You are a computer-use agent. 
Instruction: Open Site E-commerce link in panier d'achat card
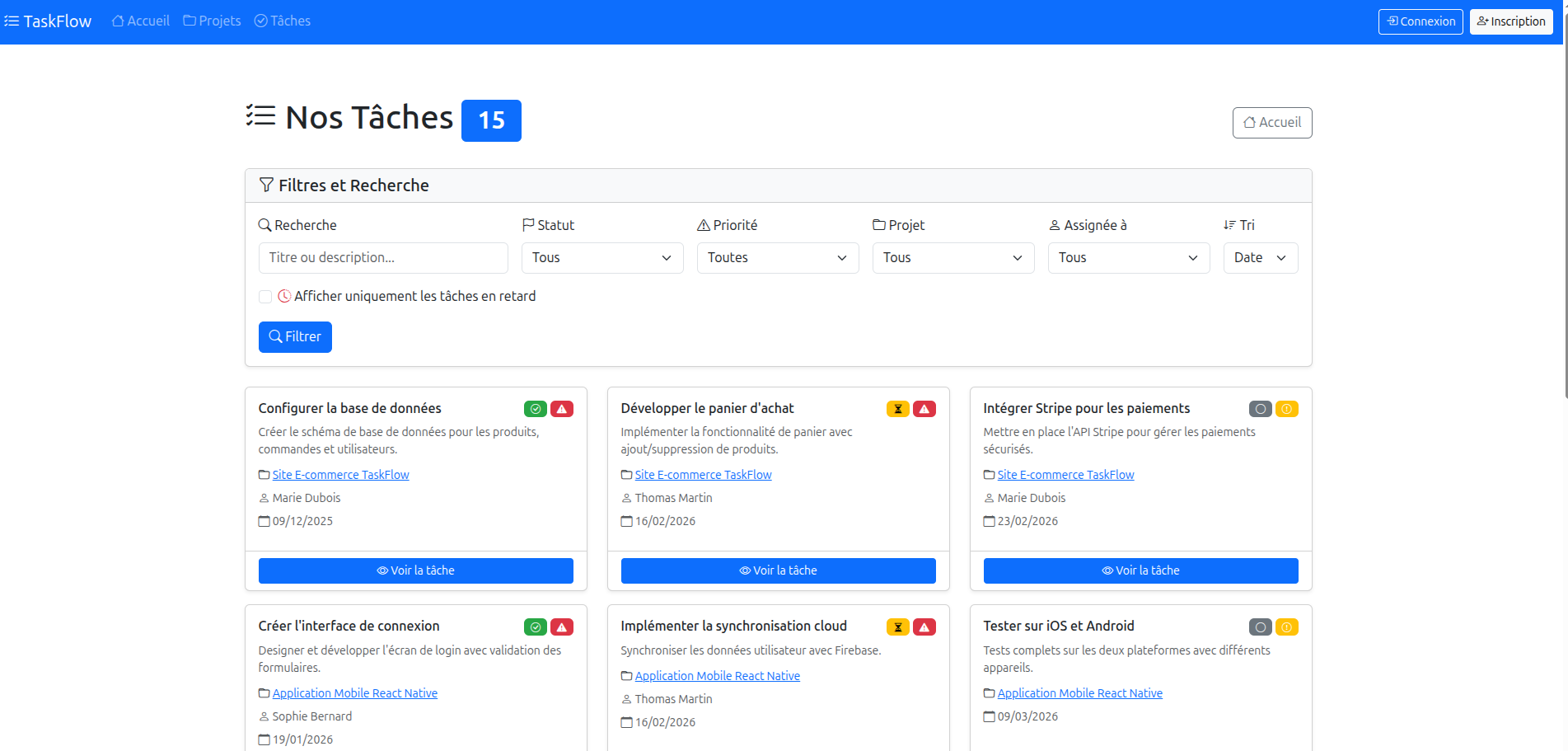point(703,475)
